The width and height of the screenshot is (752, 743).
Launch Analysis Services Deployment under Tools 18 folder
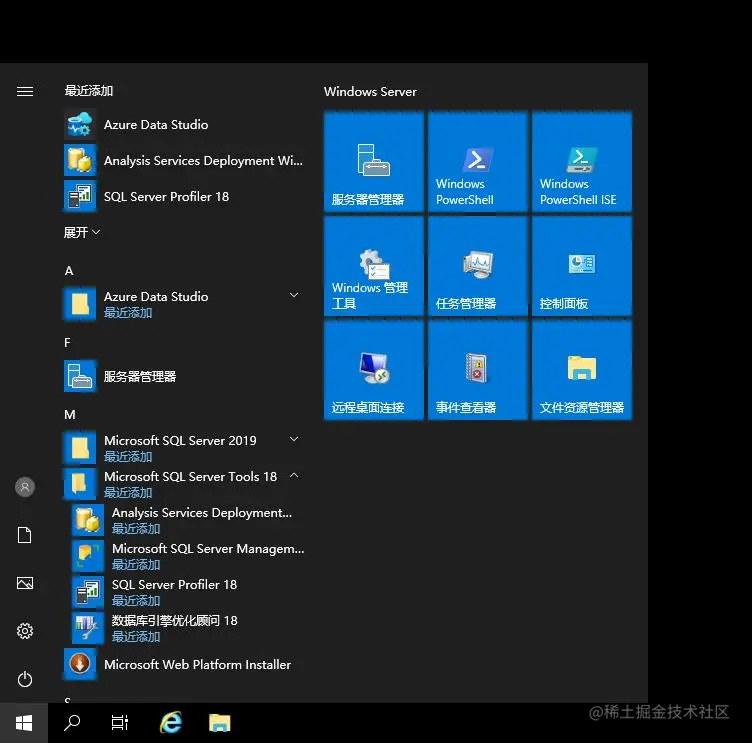coord(188,520)
